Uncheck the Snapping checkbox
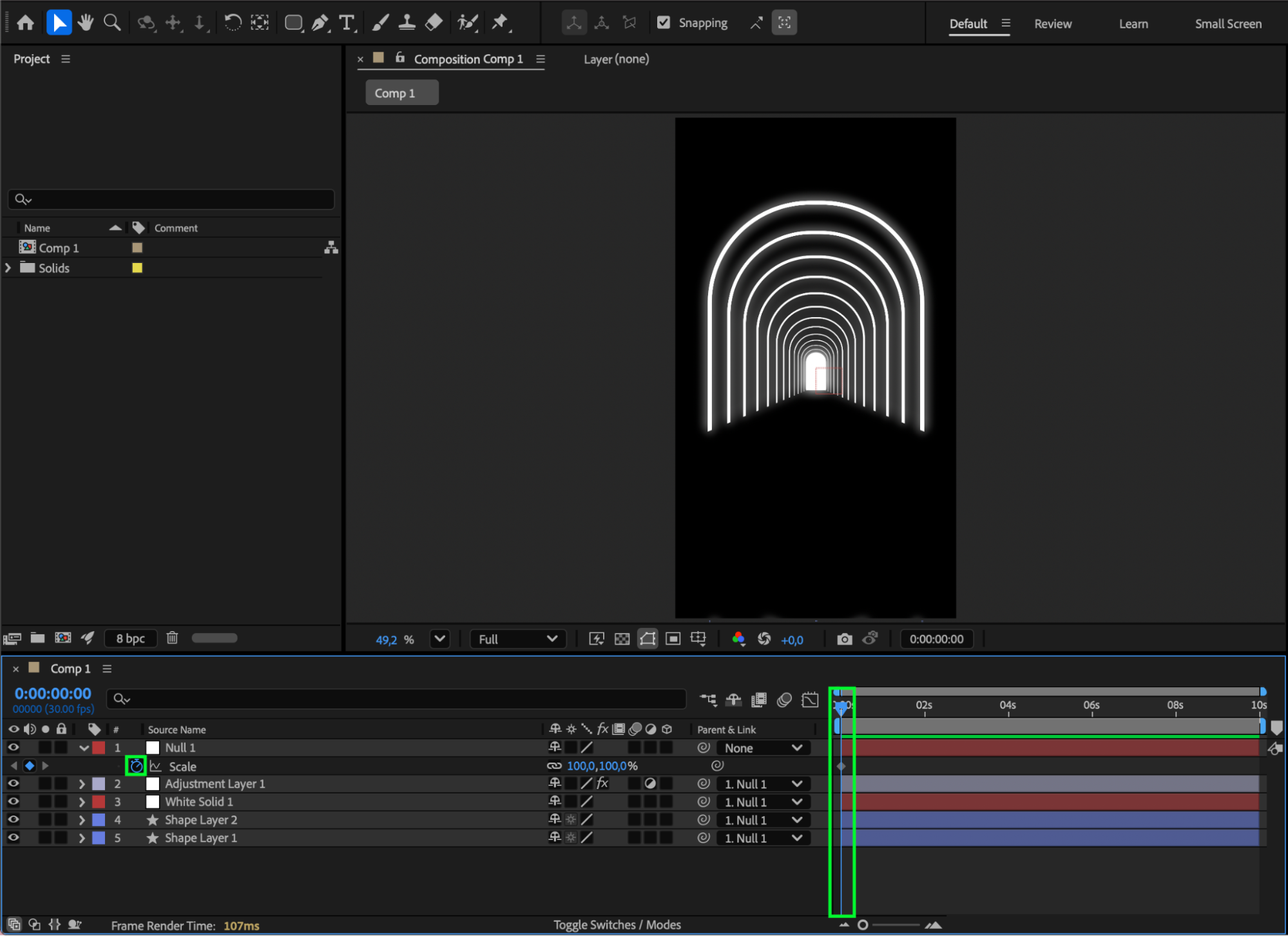This screenshot has width=1288, height=936. [x=664, y=23]
